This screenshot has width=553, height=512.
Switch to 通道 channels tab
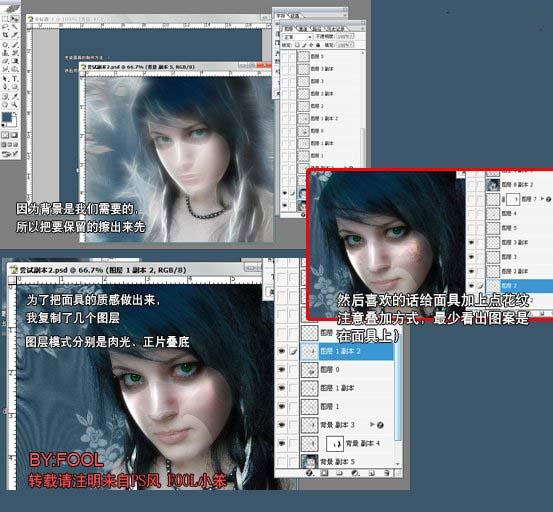303,29
